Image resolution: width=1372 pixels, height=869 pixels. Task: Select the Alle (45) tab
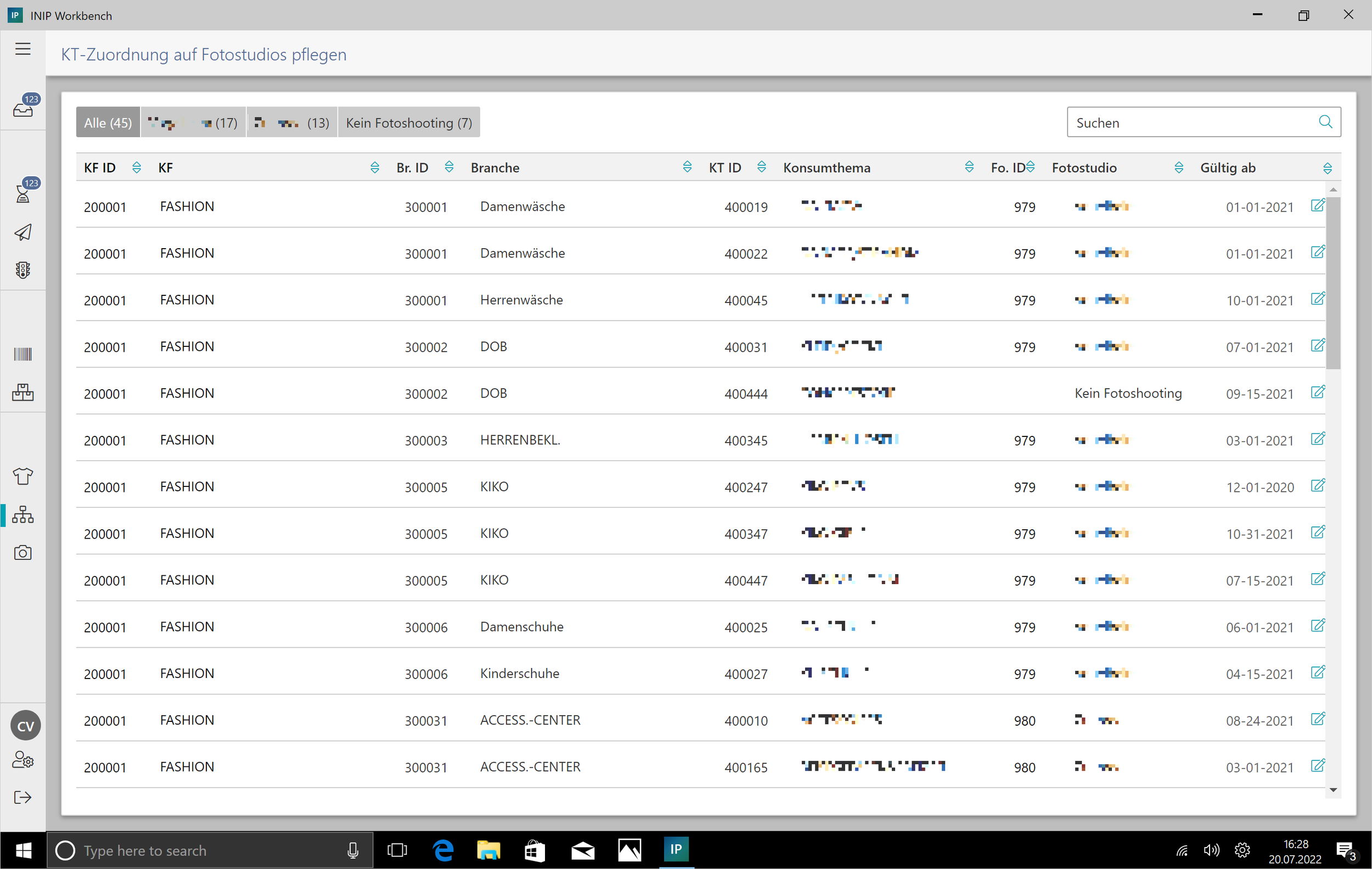coord(108,122)
